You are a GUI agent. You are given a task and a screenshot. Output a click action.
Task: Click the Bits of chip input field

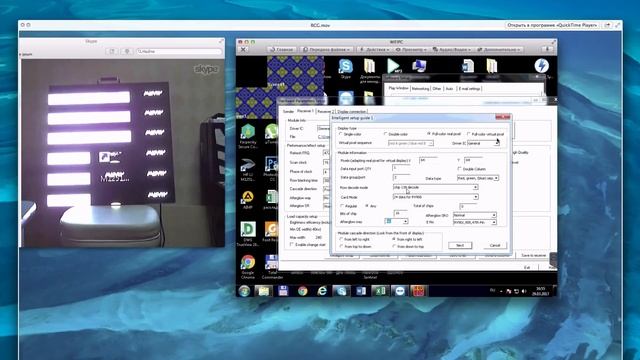[401, 213]
